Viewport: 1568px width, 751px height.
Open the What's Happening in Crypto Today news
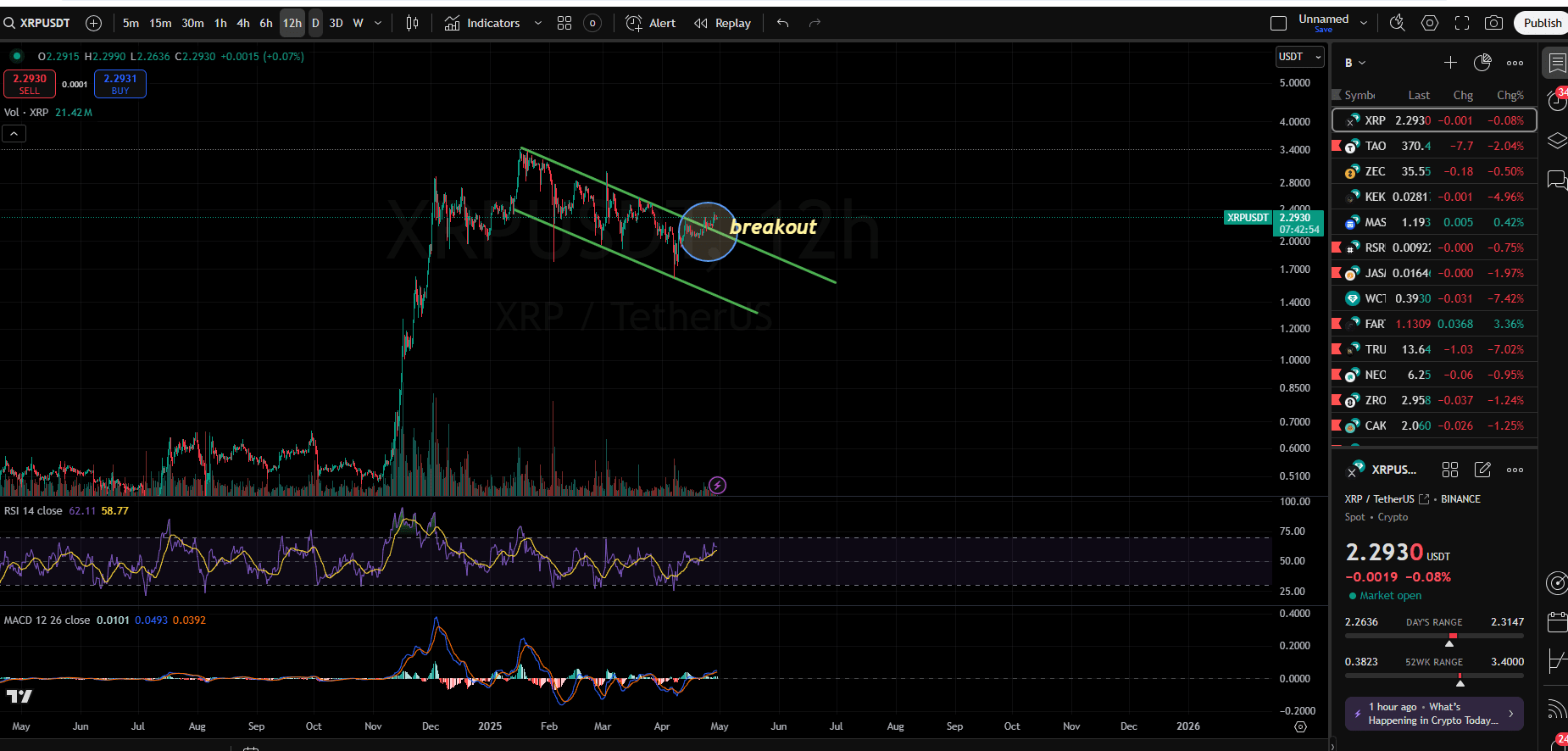1434,714
